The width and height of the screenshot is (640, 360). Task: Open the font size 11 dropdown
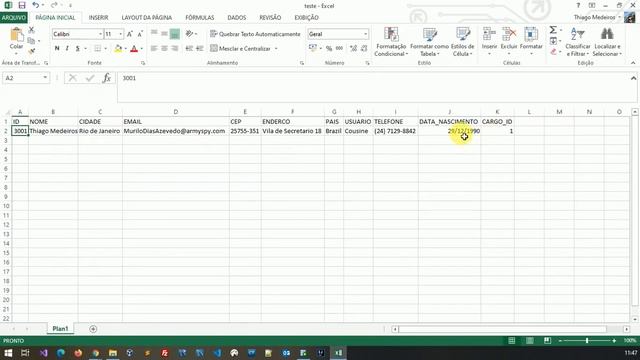(x=120, y=34)
